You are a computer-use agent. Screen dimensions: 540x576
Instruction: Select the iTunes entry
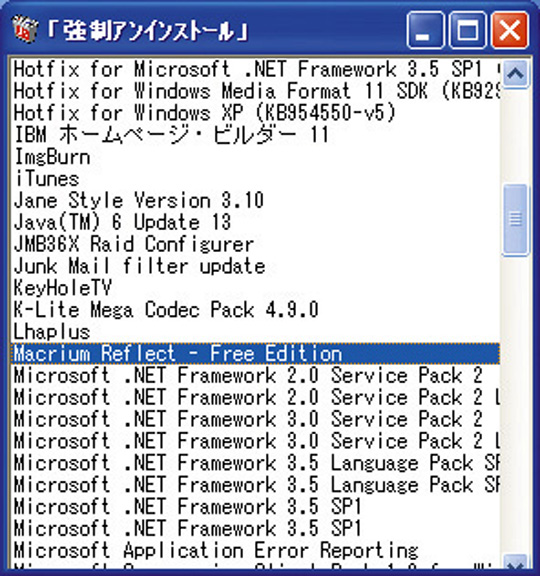point(255,179)
